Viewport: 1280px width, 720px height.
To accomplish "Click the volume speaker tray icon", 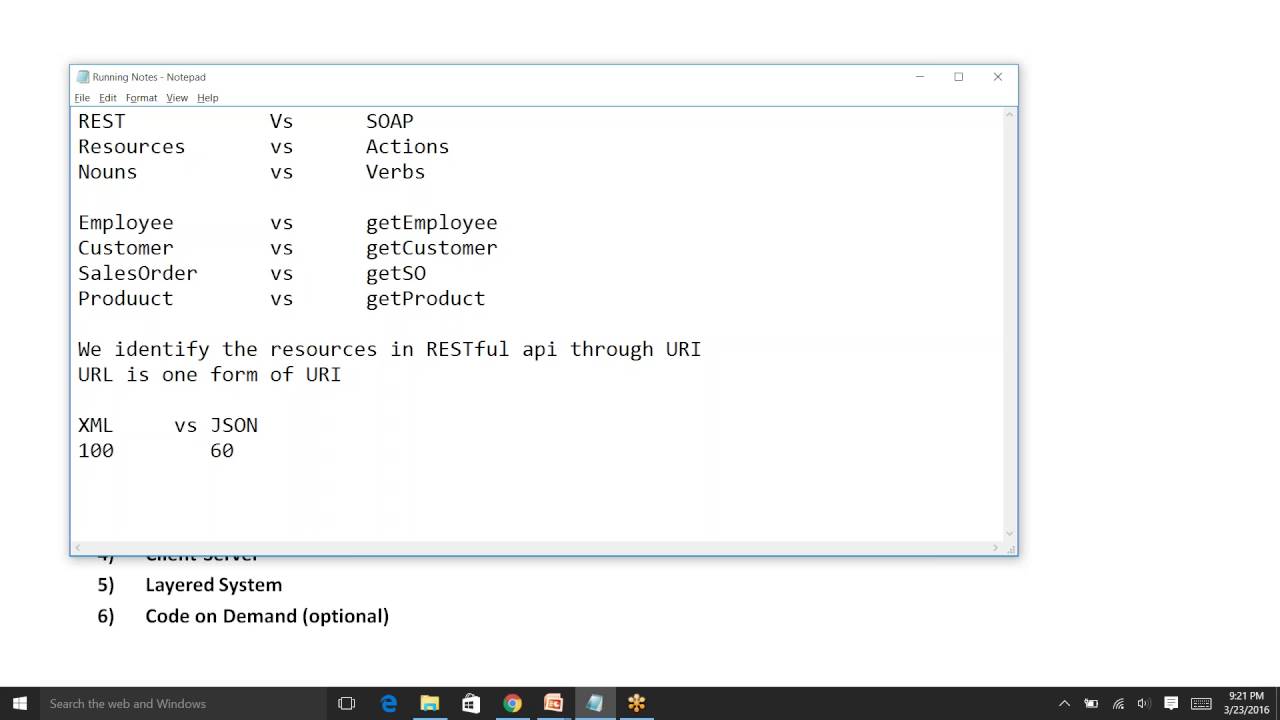I will pos(1144,704).
